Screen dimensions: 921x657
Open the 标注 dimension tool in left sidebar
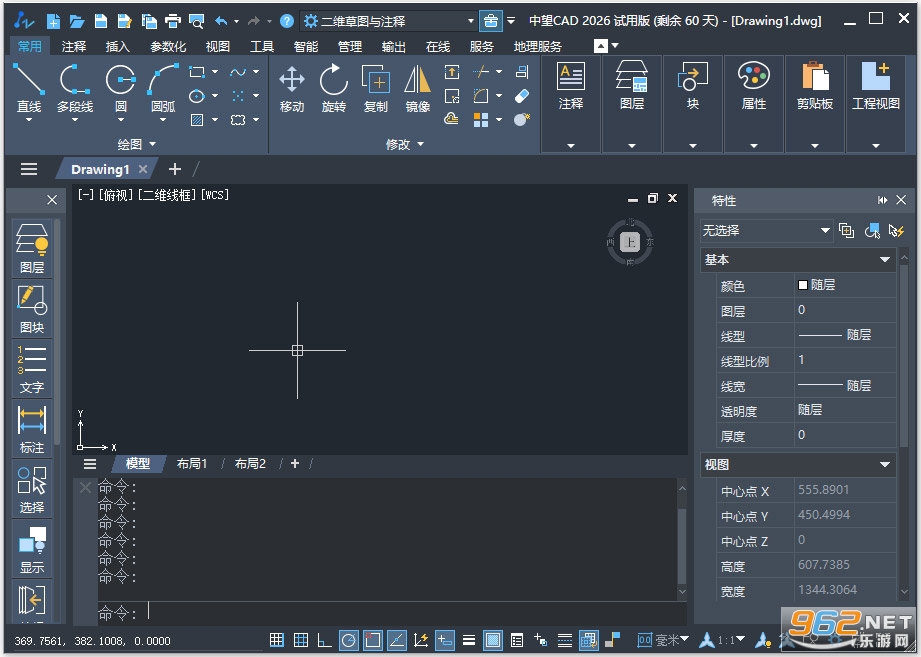coord(32,429)
